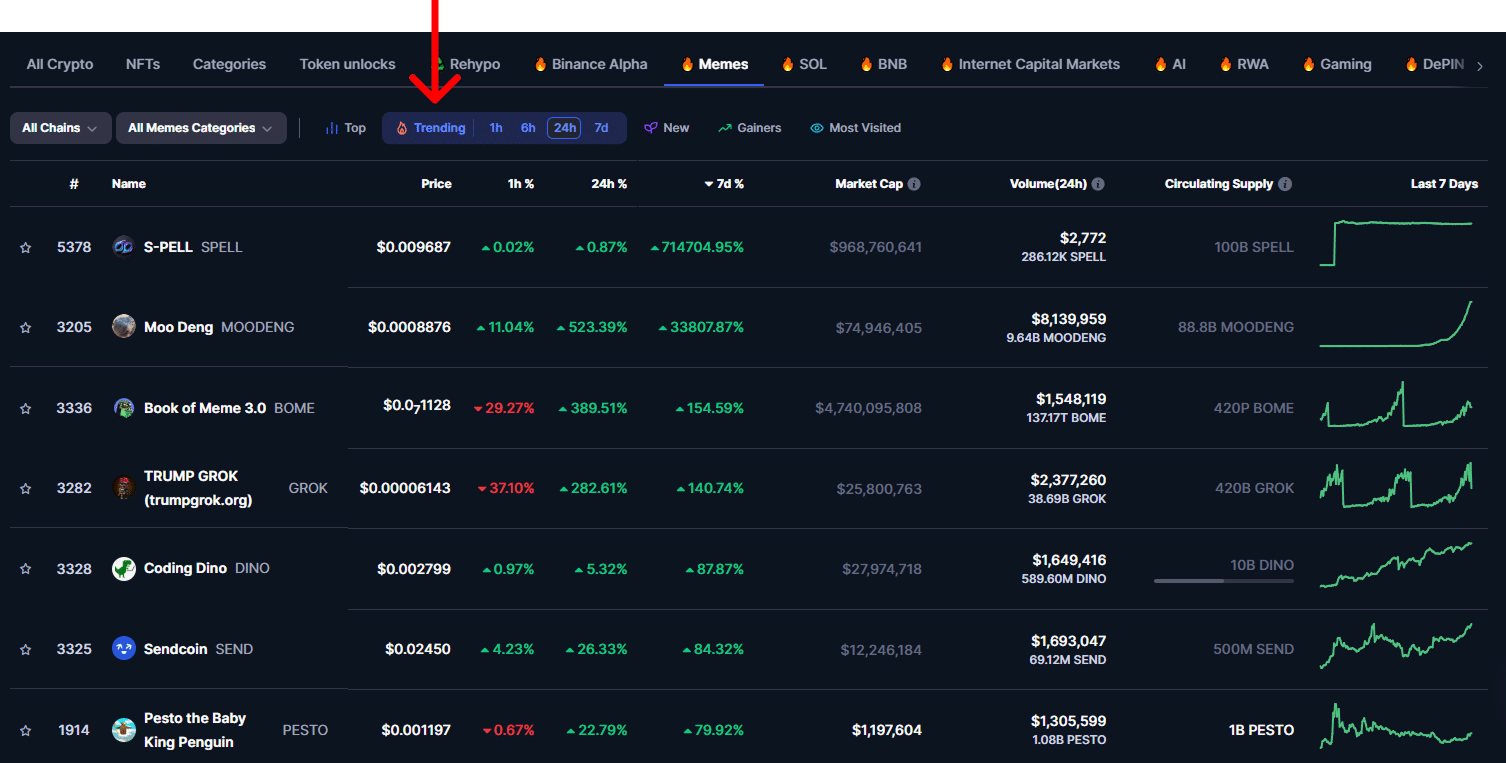Open the AI tab
This screenshot has height=763, width=1506.
(x=1170, y=64)
